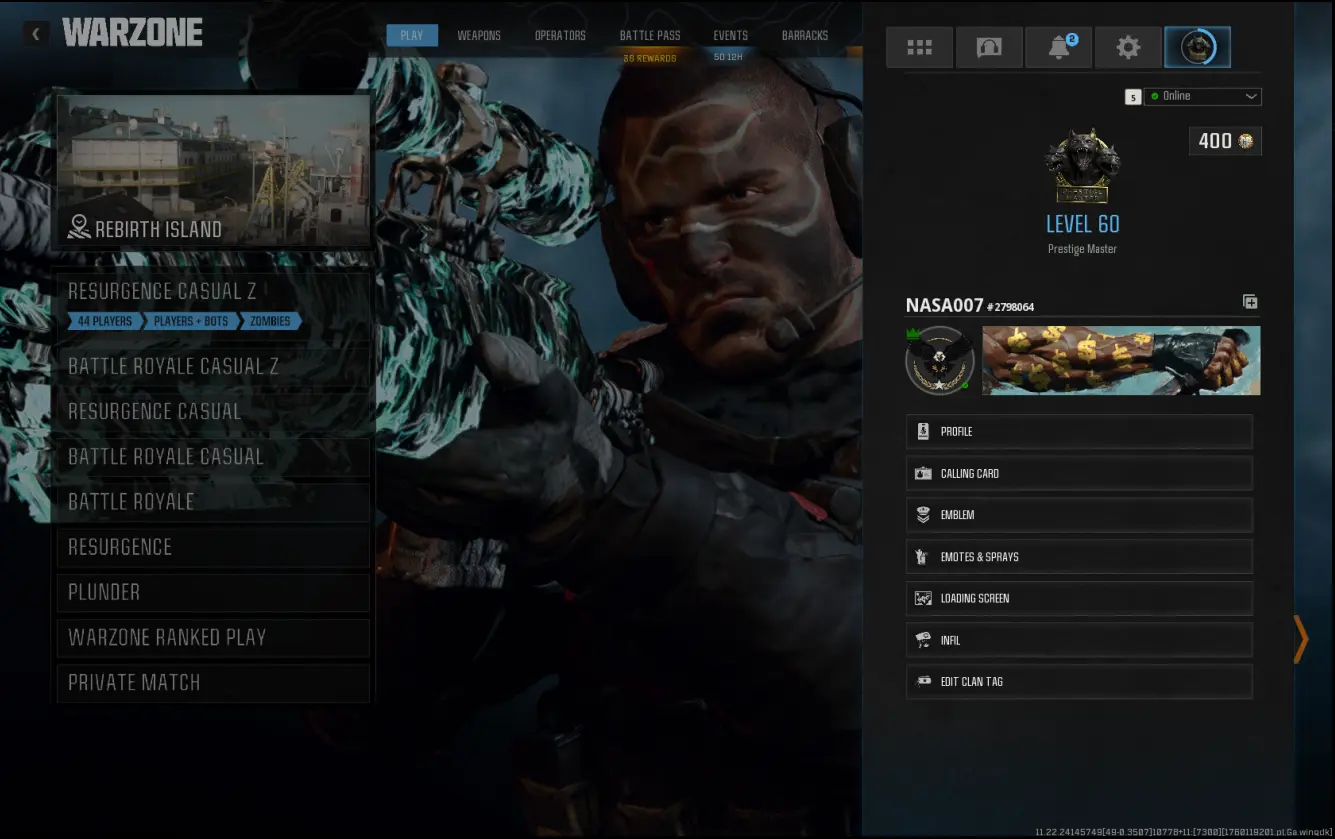Open the Online status dropdown
1335x839 pixels.
point(1202,96)
